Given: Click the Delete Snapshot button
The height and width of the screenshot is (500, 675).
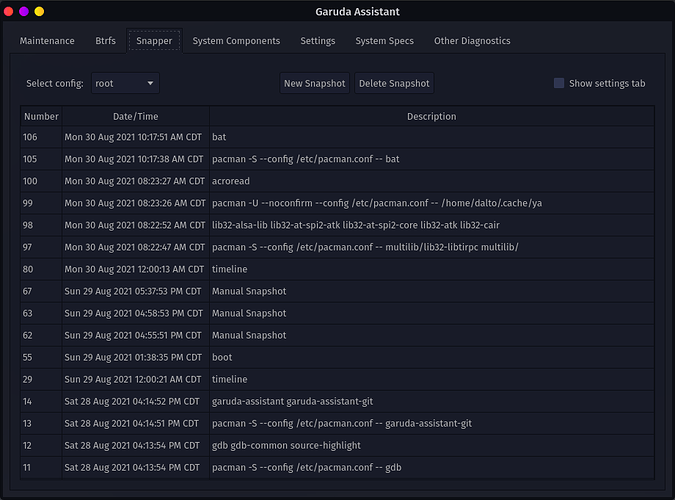Looking at the screenshot, I should click(394, 83).
